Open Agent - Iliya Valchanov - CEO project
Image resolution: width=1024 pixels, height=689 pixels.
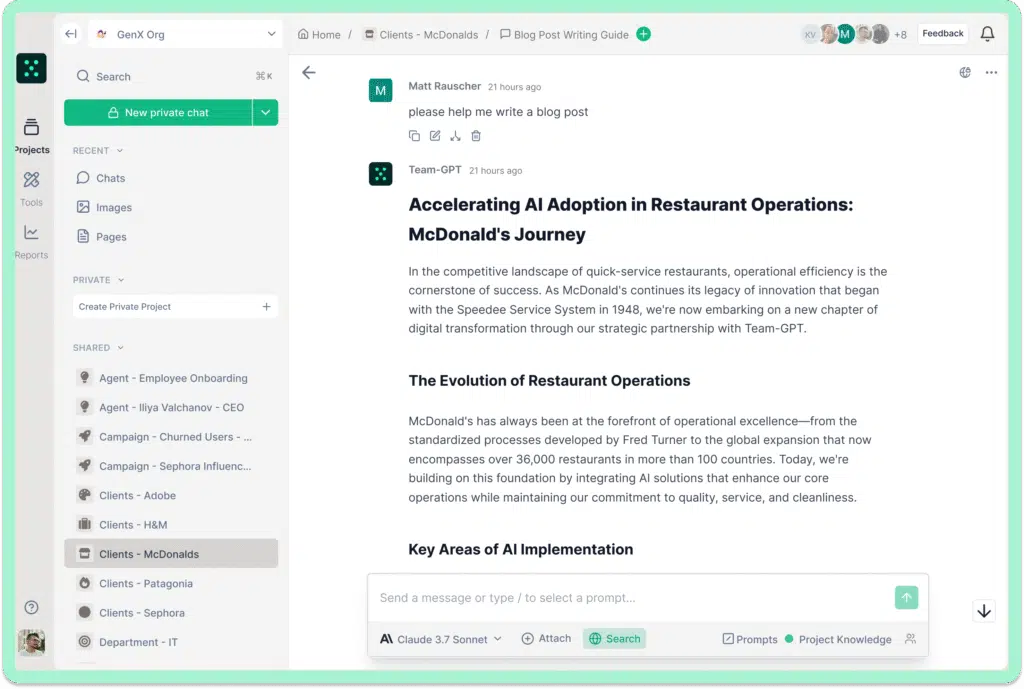point(171,407)
